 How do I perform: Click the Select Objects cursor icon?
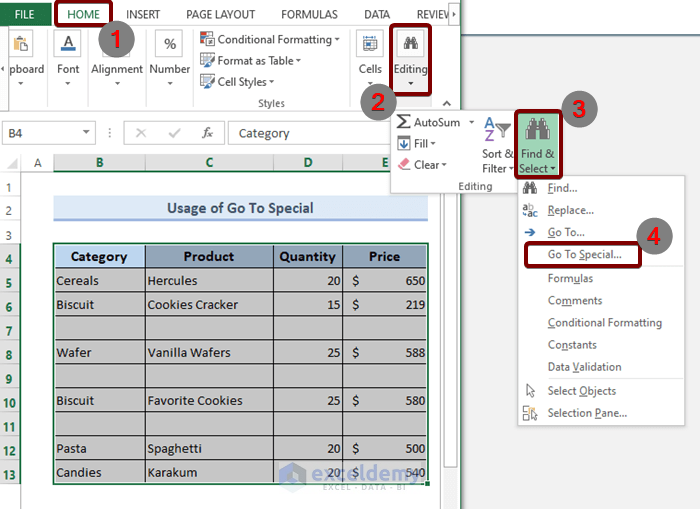coord(530,391)
